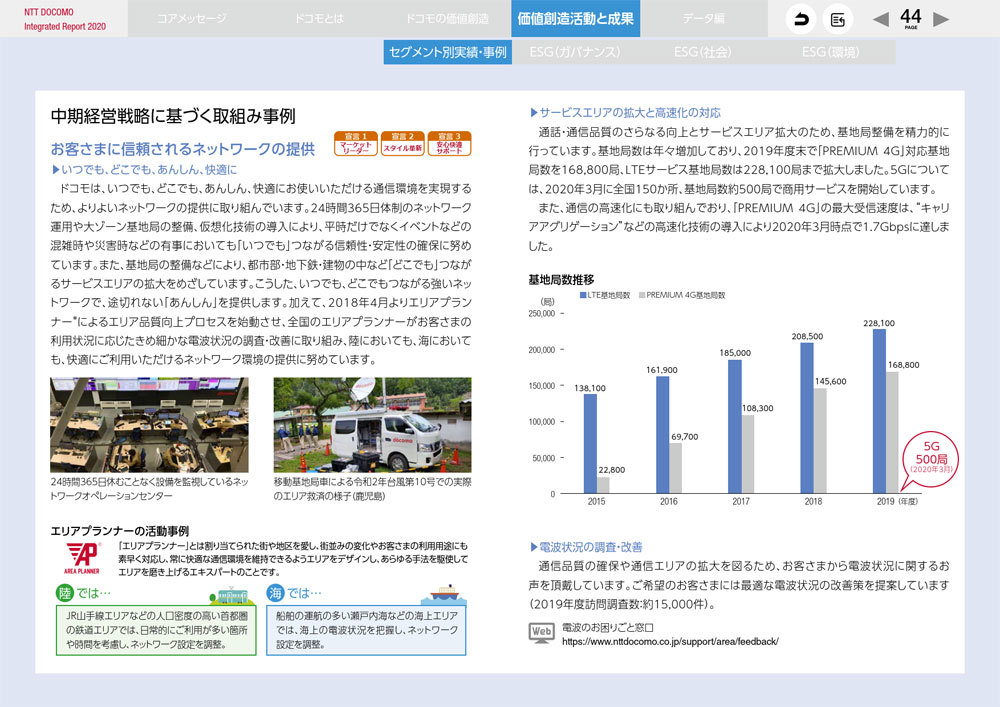Click the network operation center photo

(149, 424)
